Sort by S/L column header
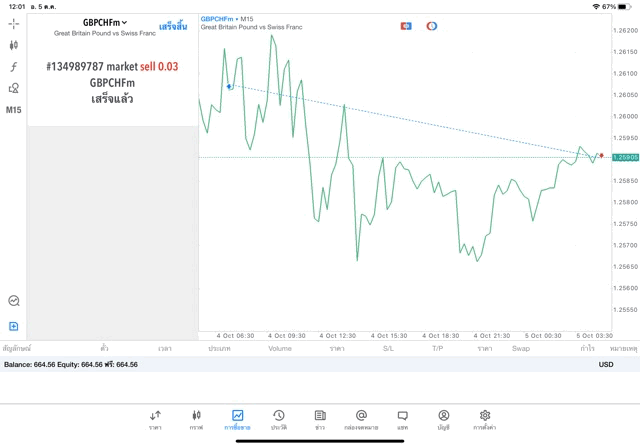 click(388, 348)
